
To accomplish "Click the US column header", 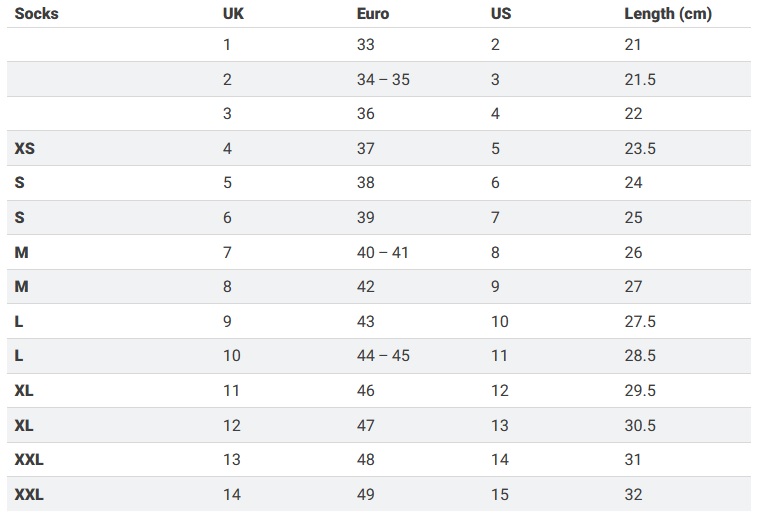I will click(500, 14).
